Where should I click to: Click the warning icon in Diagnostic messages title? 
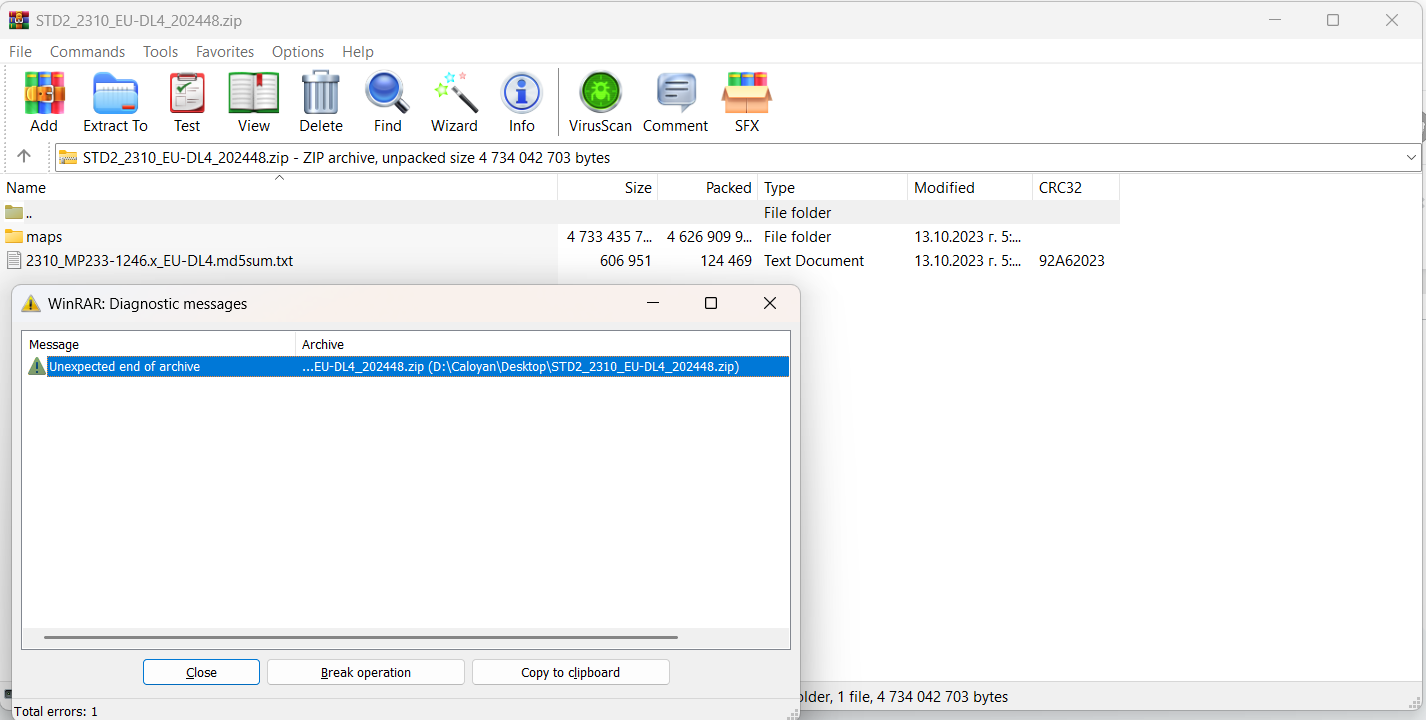point(32,303)
